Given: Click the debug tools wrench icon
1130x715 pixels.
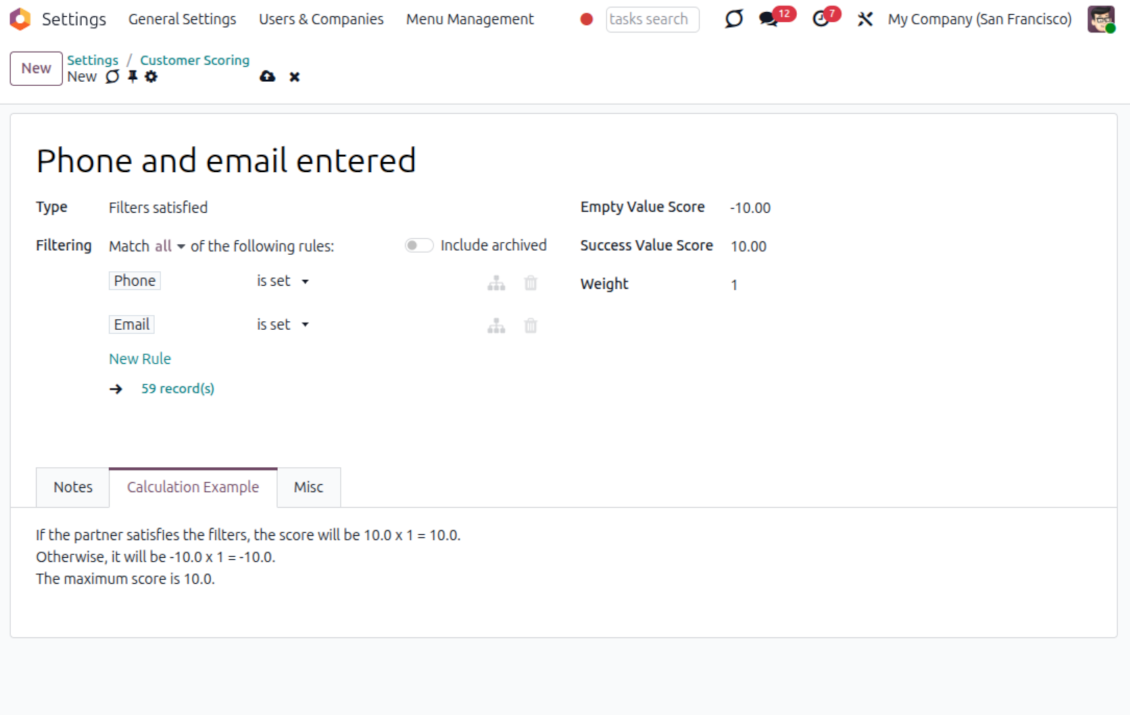Looking at the screenshot, I should [865, 19].
